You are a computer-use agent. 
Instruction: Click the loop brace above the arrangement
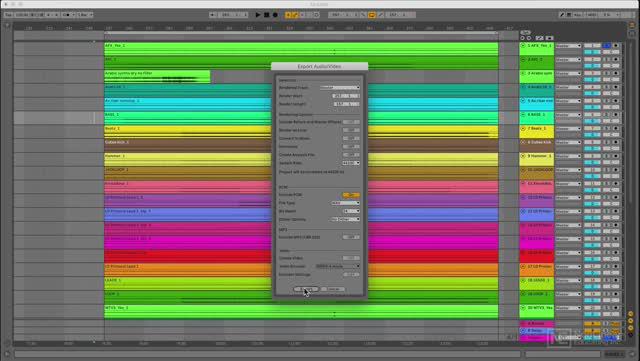pos(301,33)
